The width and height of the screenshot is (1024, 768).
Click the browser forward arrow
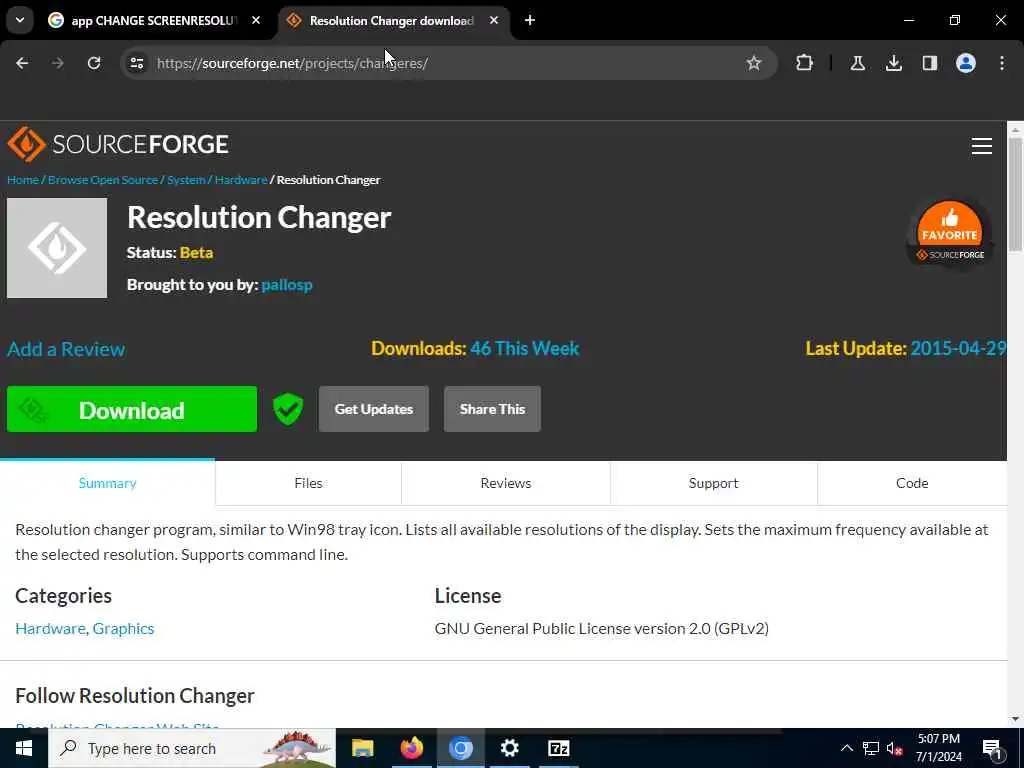[x=58, y=63]
